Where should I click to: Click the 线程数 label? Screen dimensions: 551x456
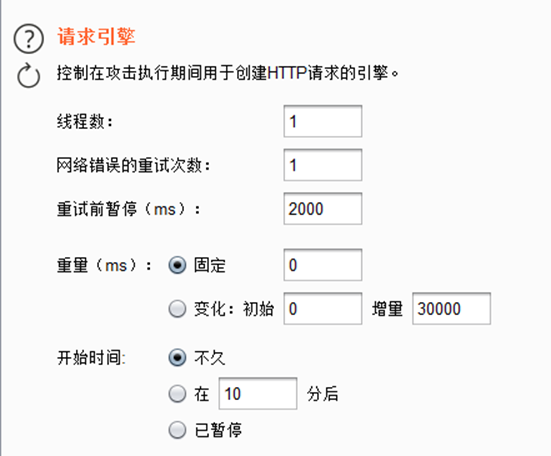point(85,122)
